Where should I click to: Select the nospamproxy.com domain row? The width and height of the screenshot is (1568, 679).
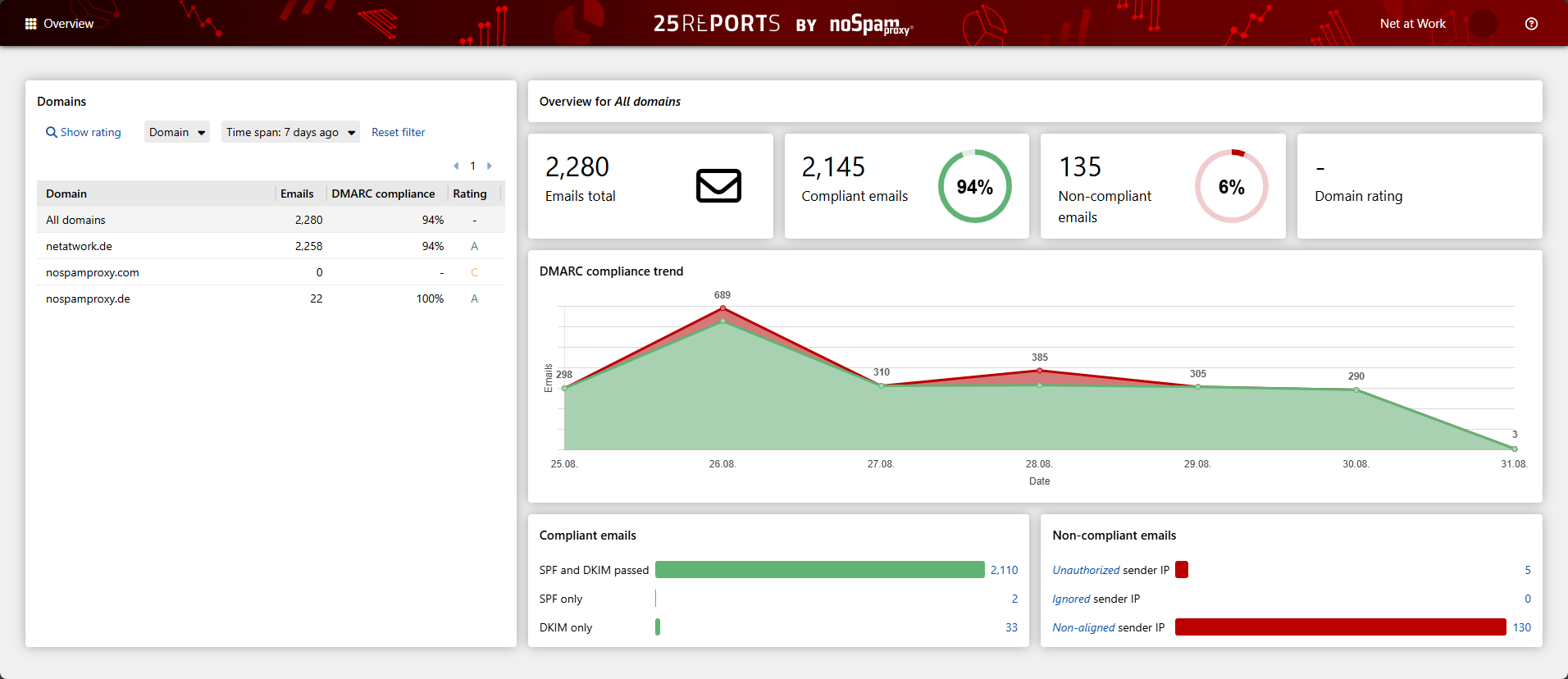tap(93, 272)
